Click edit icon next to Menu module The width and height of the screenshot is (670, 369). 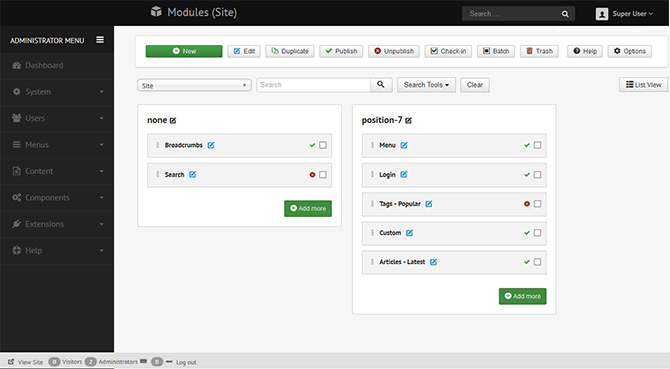tap(404, 145)
